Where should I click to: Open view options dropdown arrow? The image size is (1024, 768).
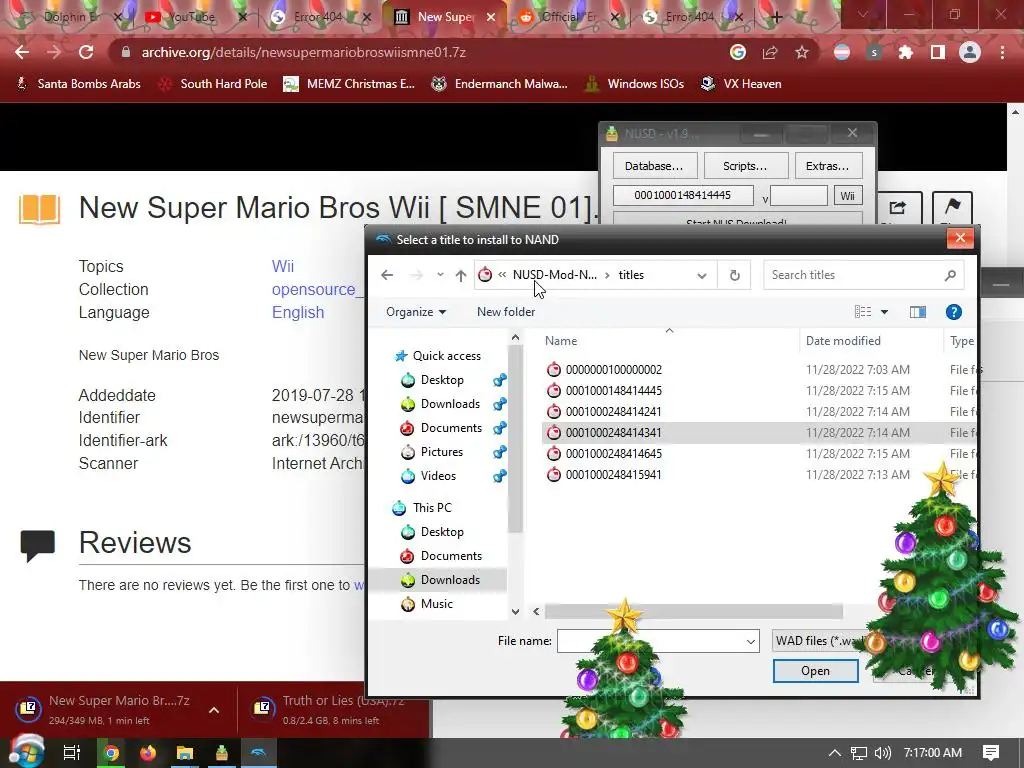(884, 312)
